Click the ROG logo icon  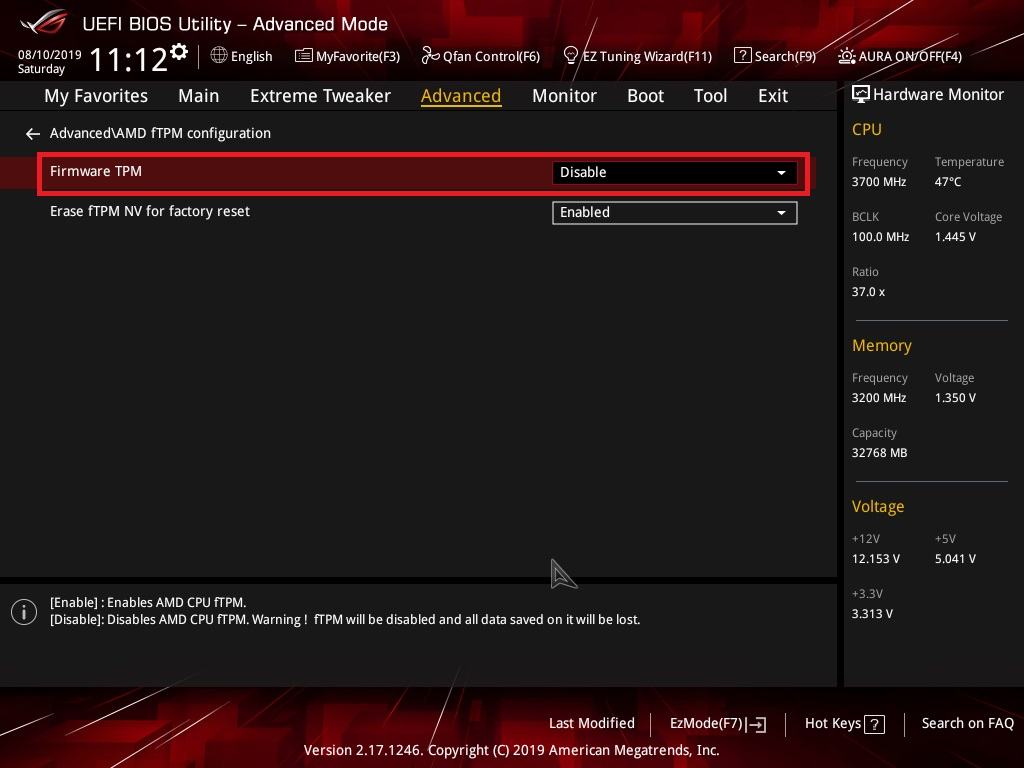43,22
